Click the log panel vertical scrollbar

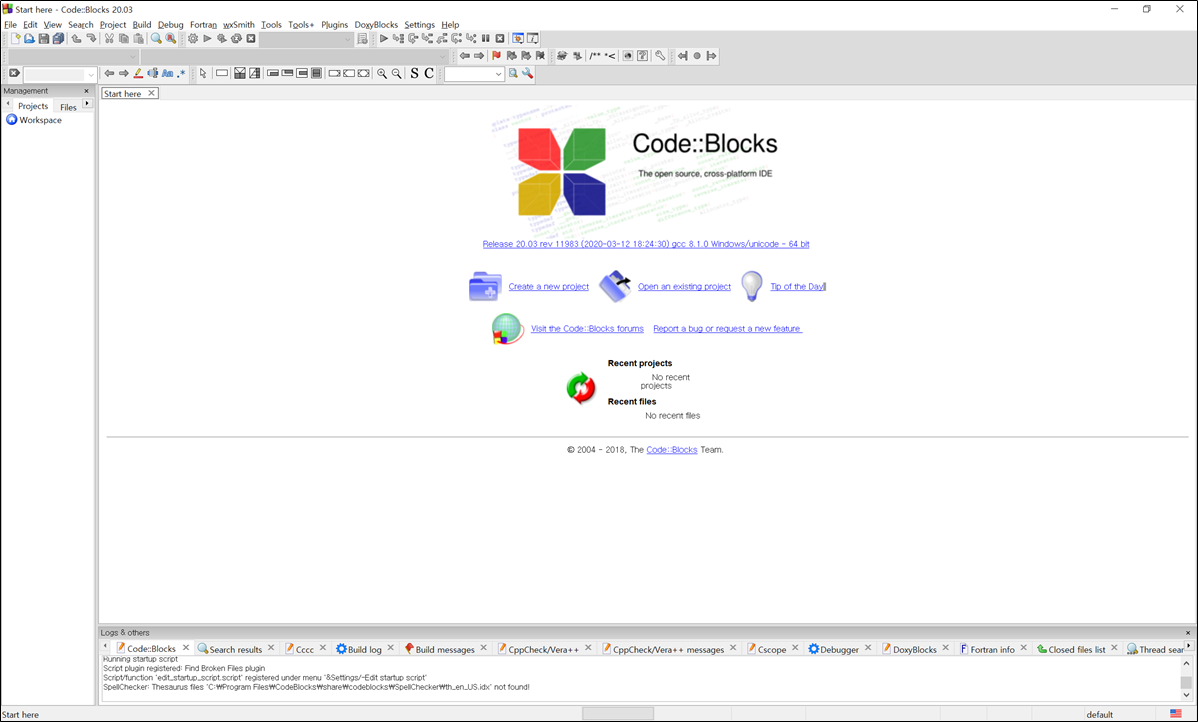click(x=1186, y=678)
